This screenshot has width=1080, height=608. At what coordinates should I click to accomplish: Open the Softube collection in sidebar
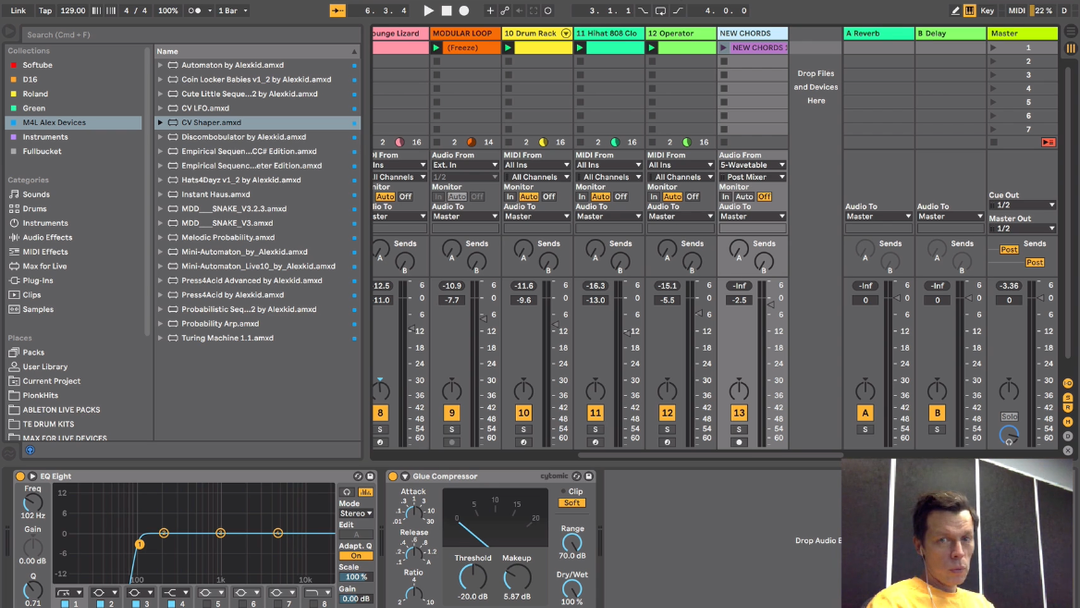[x=37, y=65]
